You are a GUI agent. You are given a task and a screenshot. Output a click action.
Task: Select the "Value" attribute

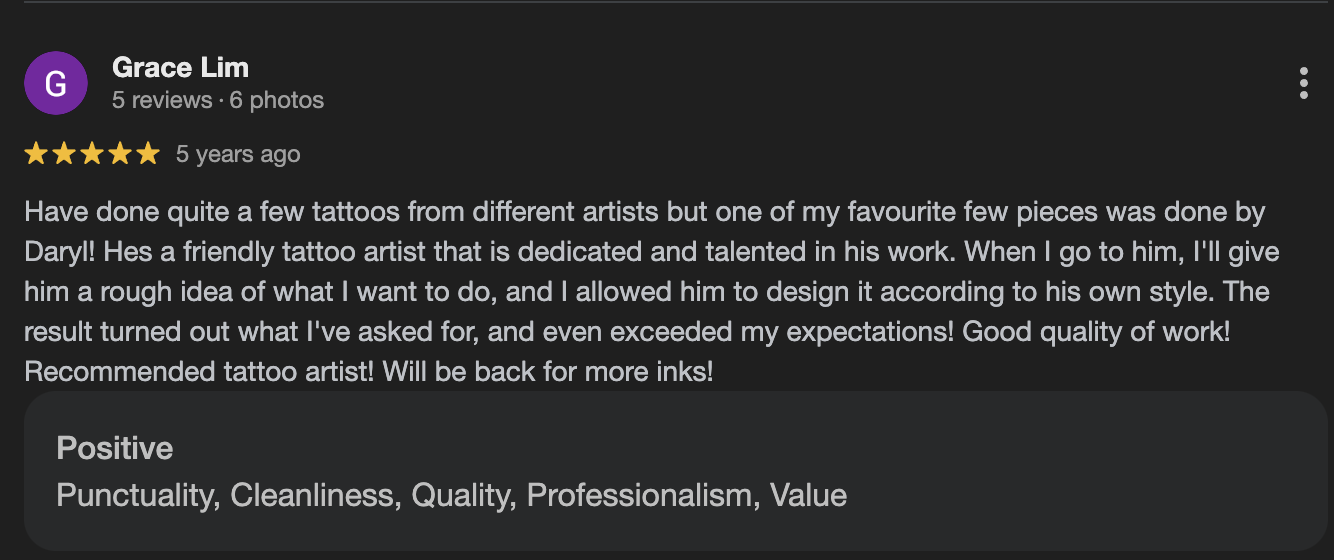click(808, 495)
